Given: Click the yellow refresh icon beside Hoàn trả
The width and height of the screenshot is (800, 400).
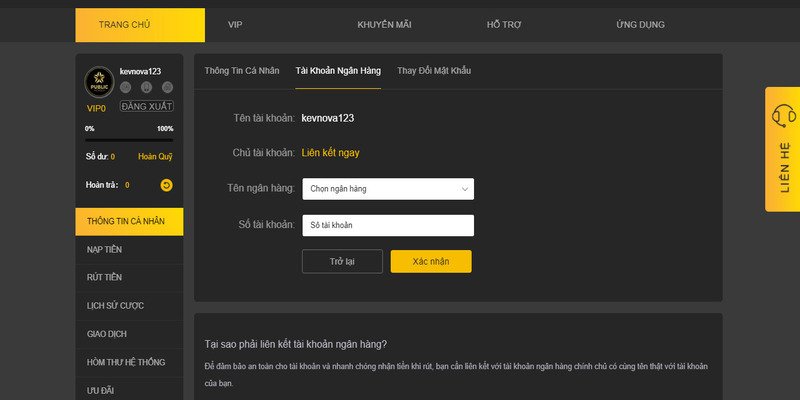Looking at the screenshot, I should click(x=166, y=185).
